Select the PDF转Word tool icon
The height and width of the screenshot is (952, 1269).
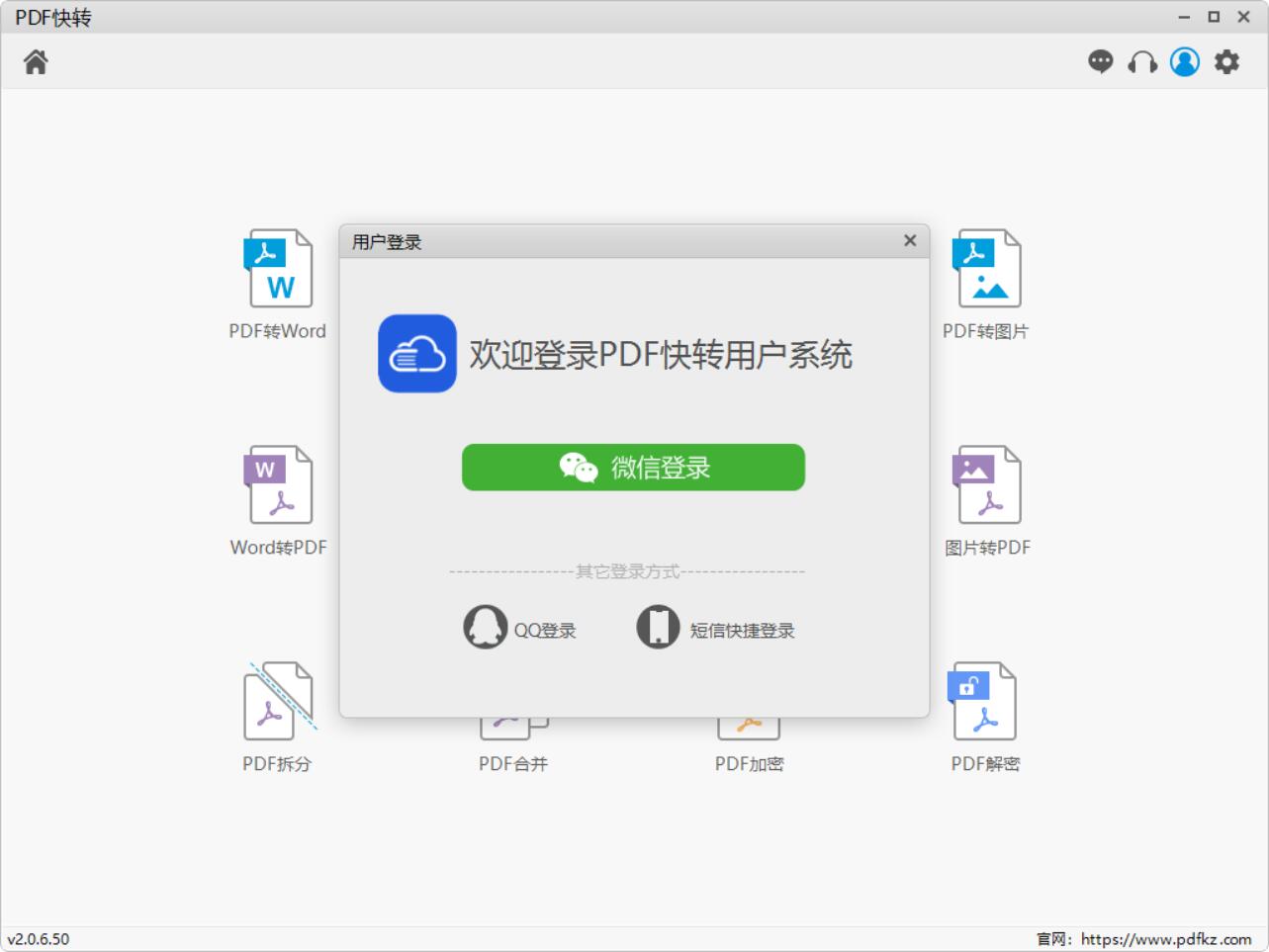click(278, 269)
